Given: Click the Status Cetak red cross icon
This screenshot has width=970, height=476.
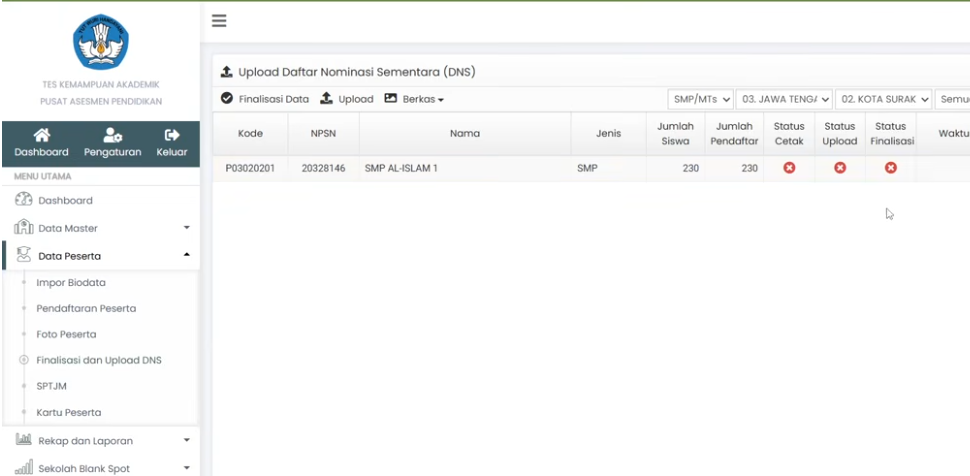Looking at the screenshot, I should click(x=789, y=168).
